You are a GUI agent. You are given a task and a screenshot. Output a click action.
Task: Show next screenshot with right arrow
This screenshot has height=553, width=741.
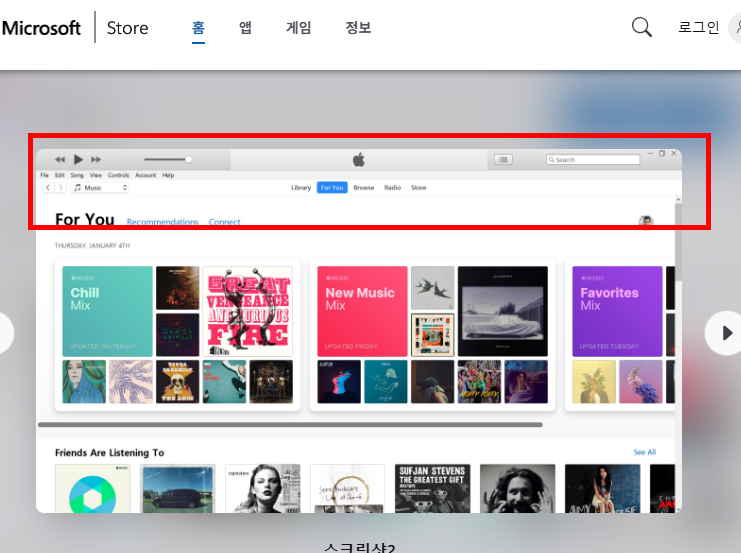click(726, 333)
